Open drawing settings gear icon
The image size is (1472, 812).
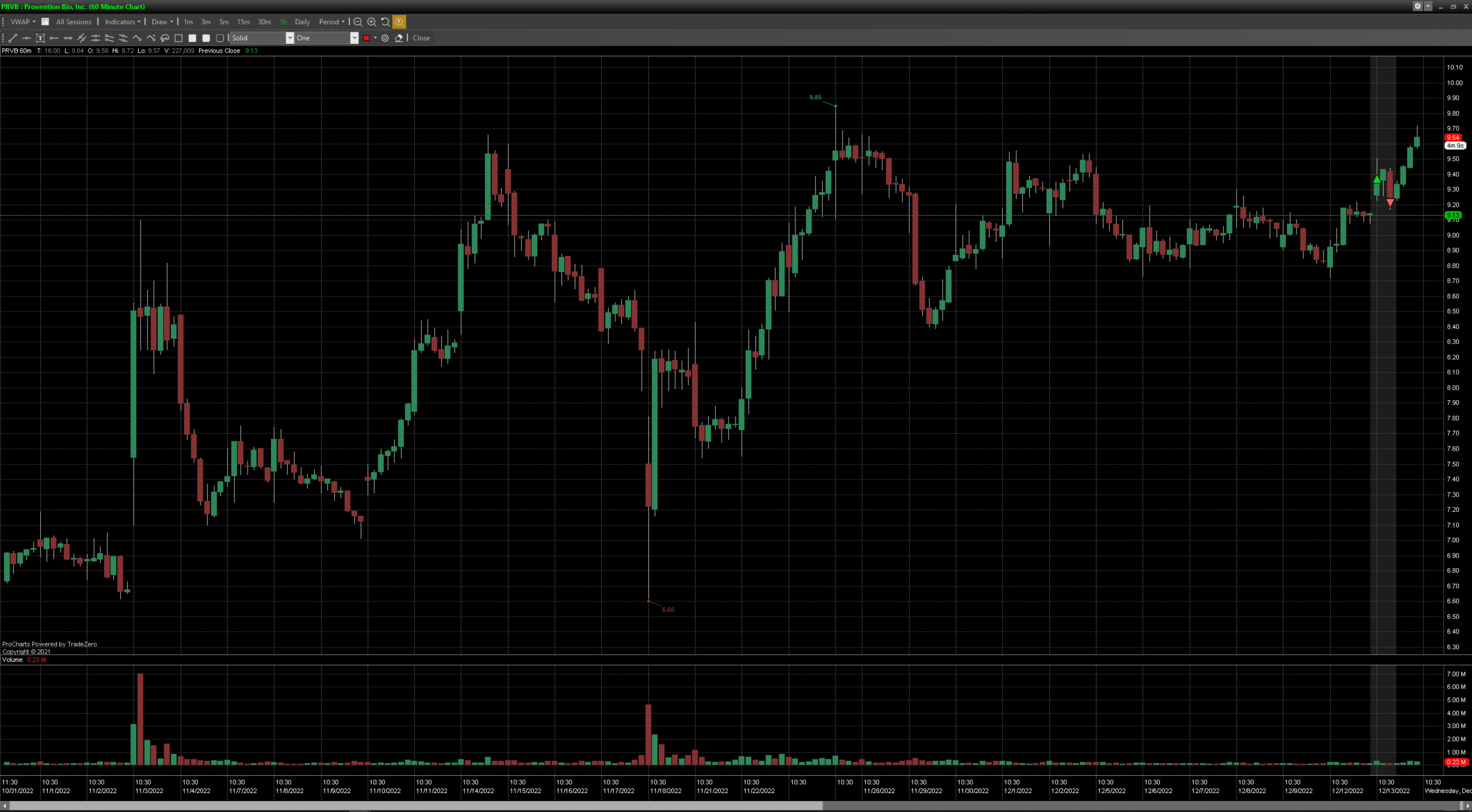pos(385,38)
